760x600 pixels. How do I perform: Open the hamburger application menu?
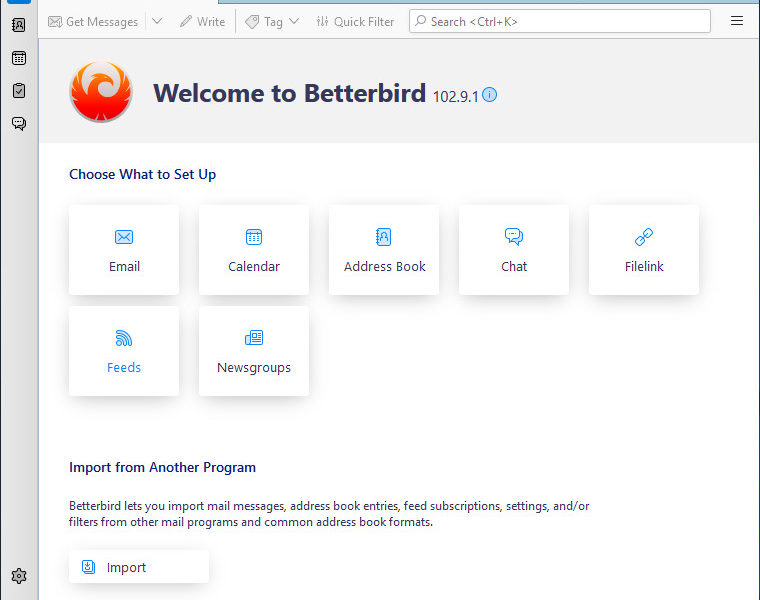point(737,21)
